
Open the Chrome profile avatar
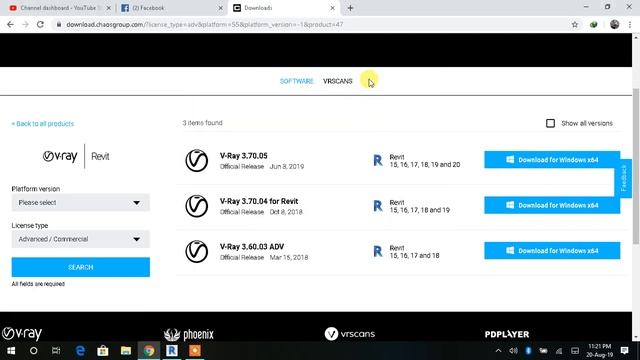pos(614,24)
